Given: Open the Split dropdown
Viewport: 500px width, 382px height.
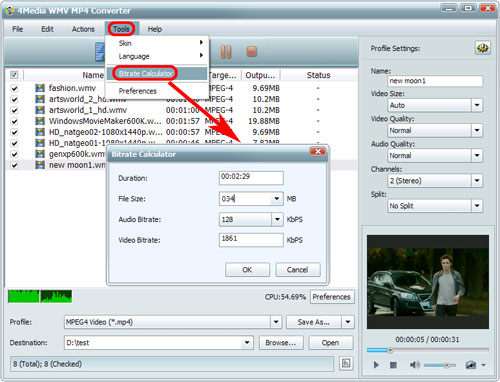Looking at the screenshot, I should coord(477,206).
